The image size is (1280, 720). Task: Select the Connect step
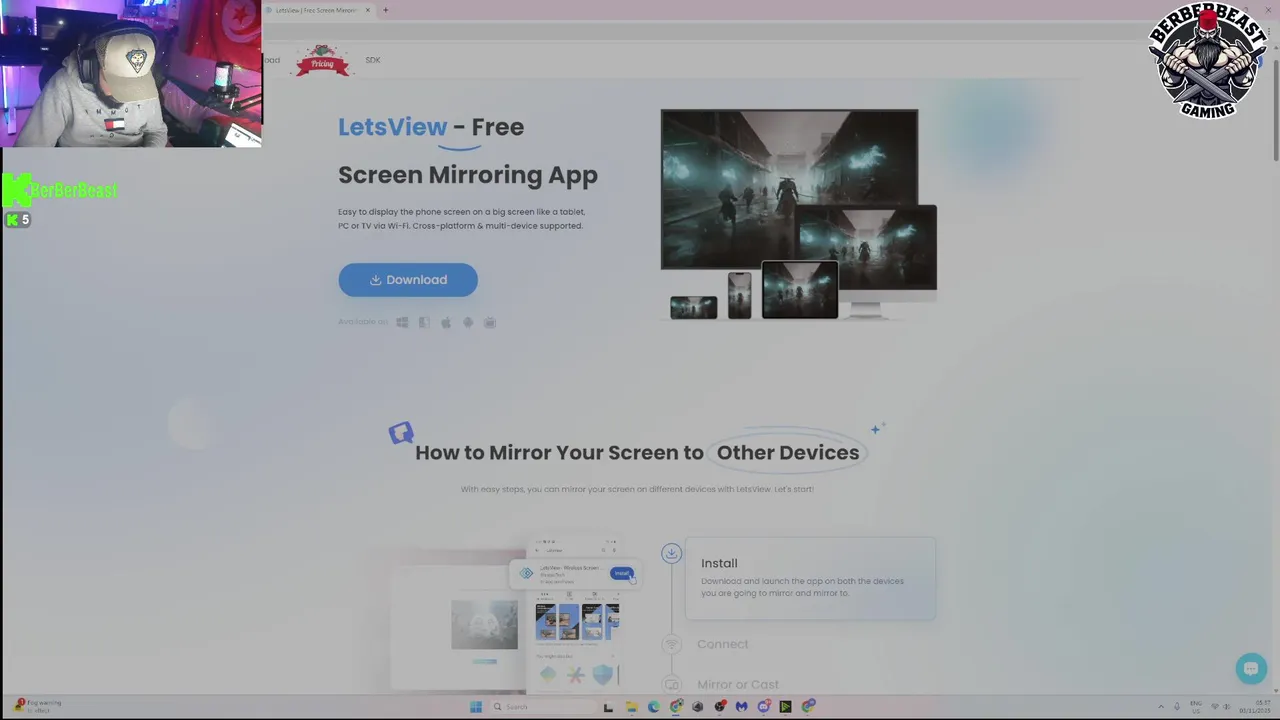723,644
